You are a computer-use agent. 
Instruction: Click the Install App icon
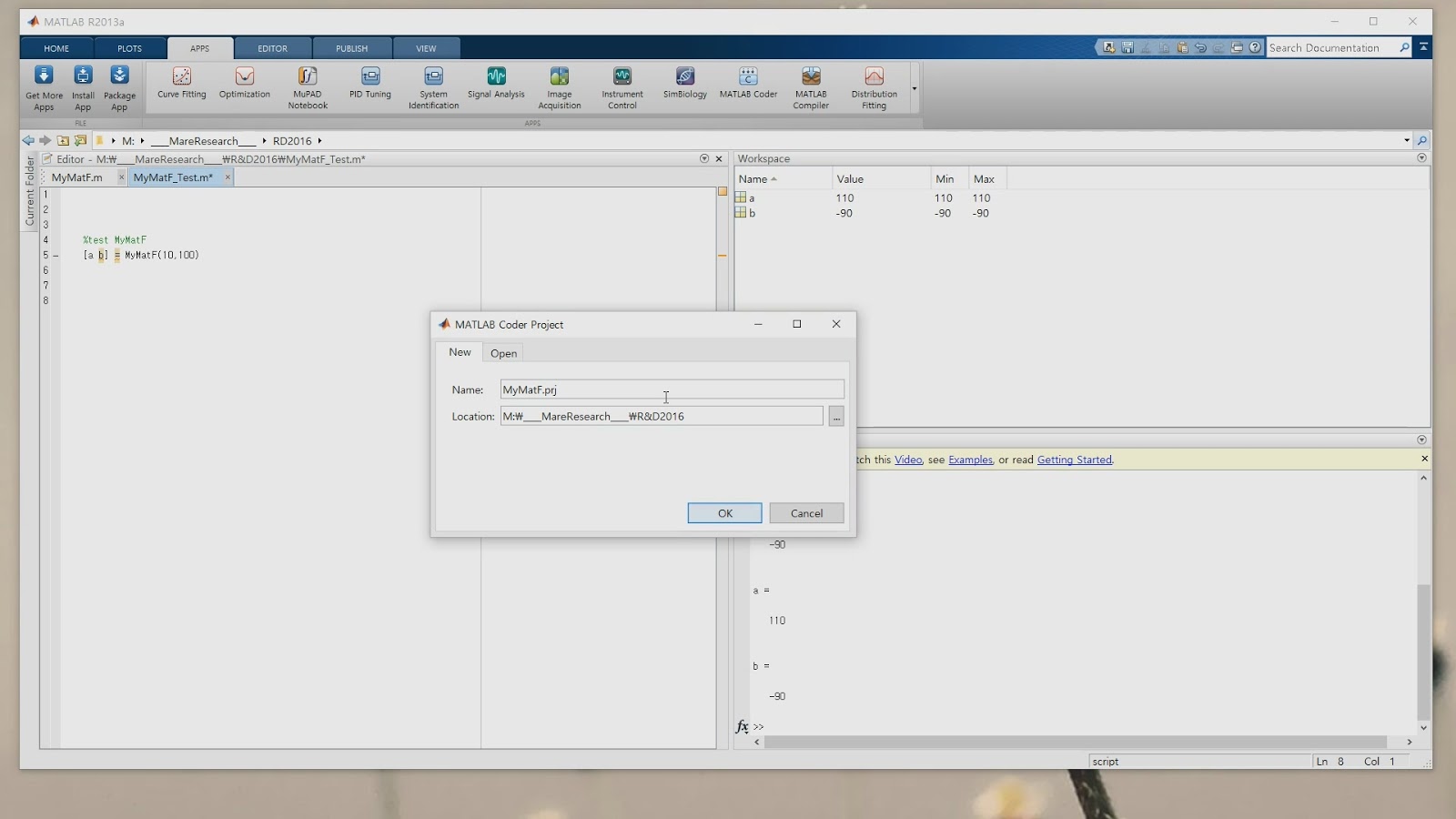pos(83,88)
